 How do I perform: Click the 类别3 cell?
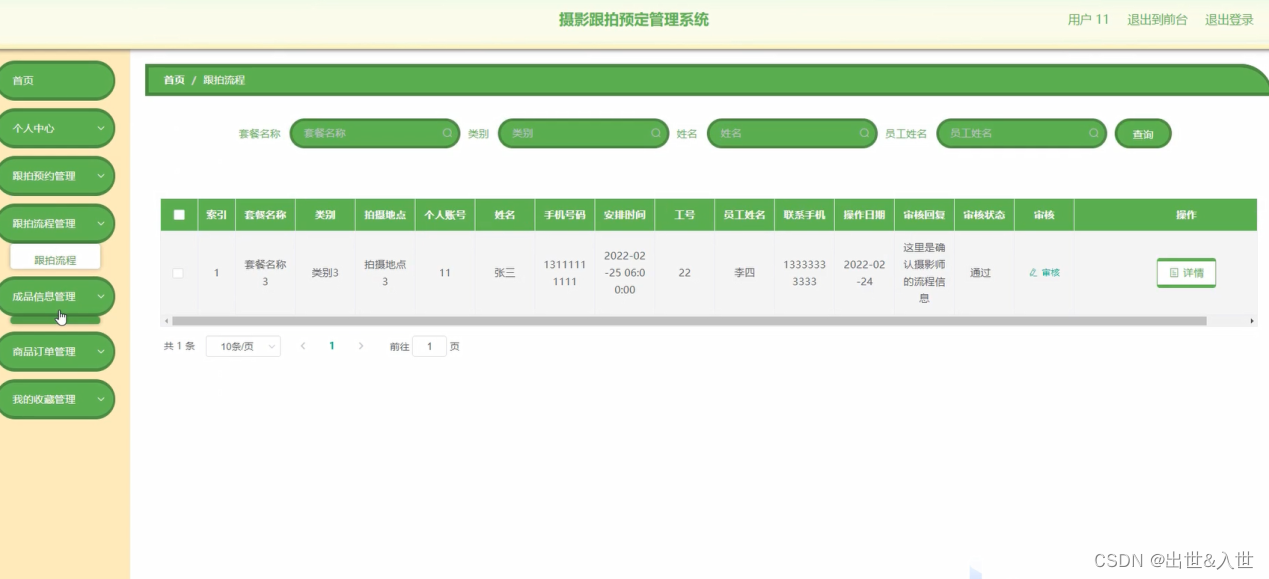point(325,273)
